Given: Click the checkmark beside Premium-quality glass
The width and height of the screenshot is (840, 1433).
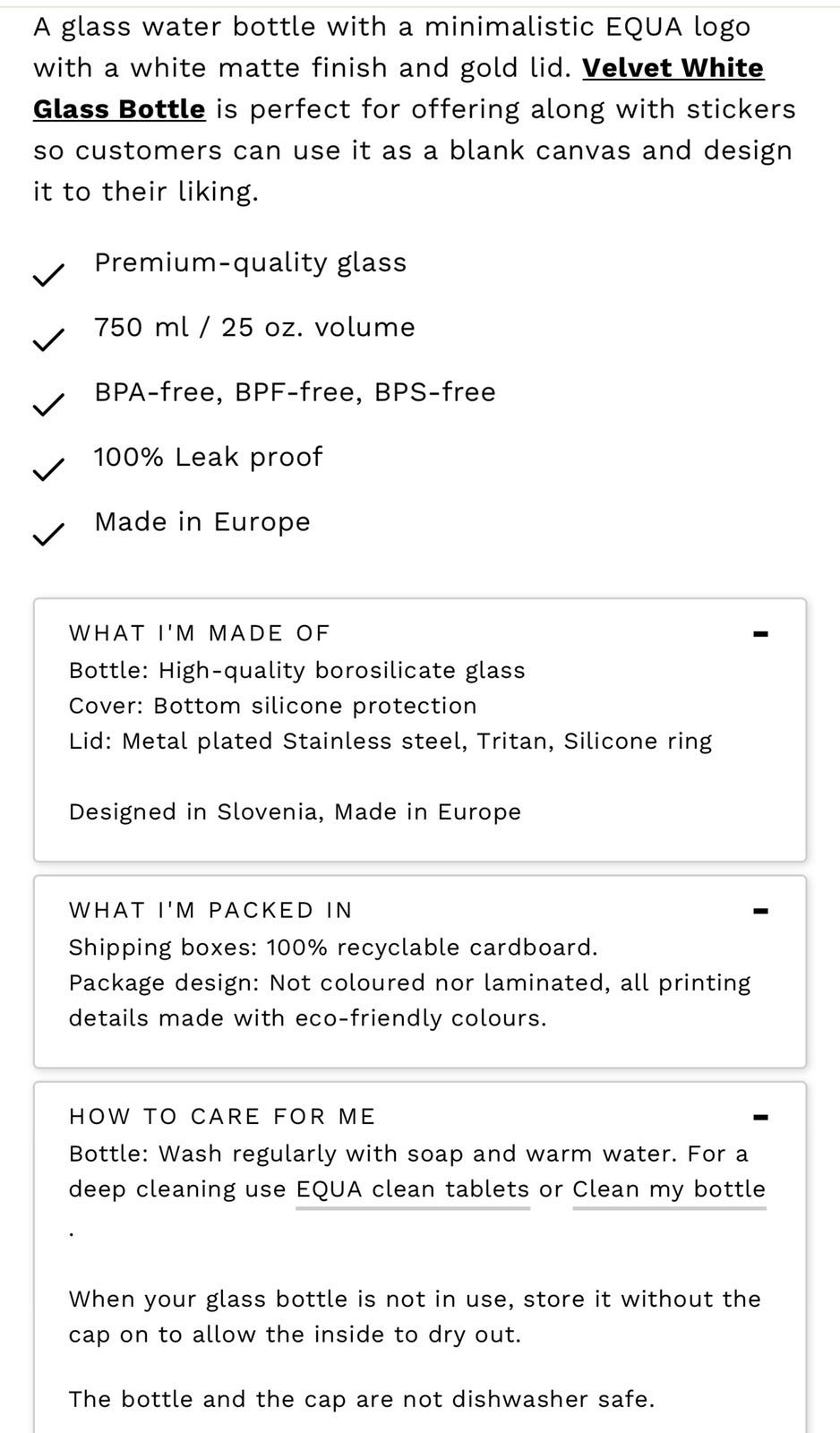Looking at the screenshot, I should 48,275.
